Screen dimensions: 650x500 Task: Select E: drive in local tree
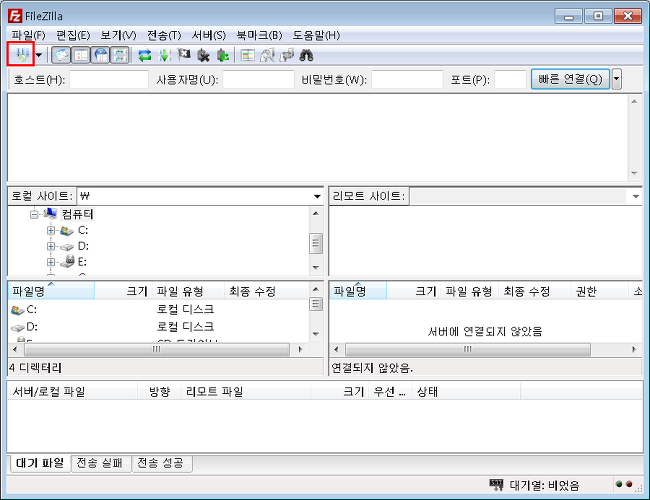click(x=82, y=262)
